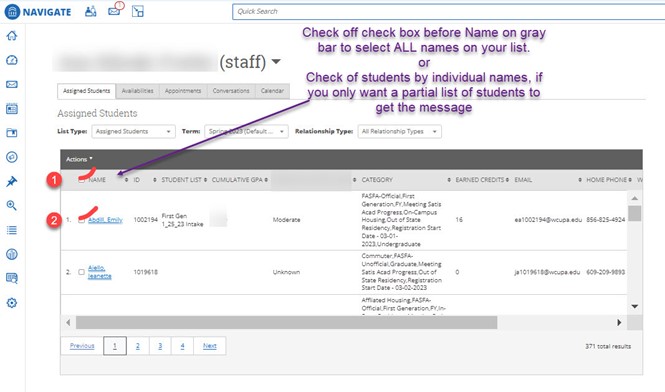665x392 pixels.
Task: Open the dashboard gauge icon in sidebar
Action: (12, 60)
